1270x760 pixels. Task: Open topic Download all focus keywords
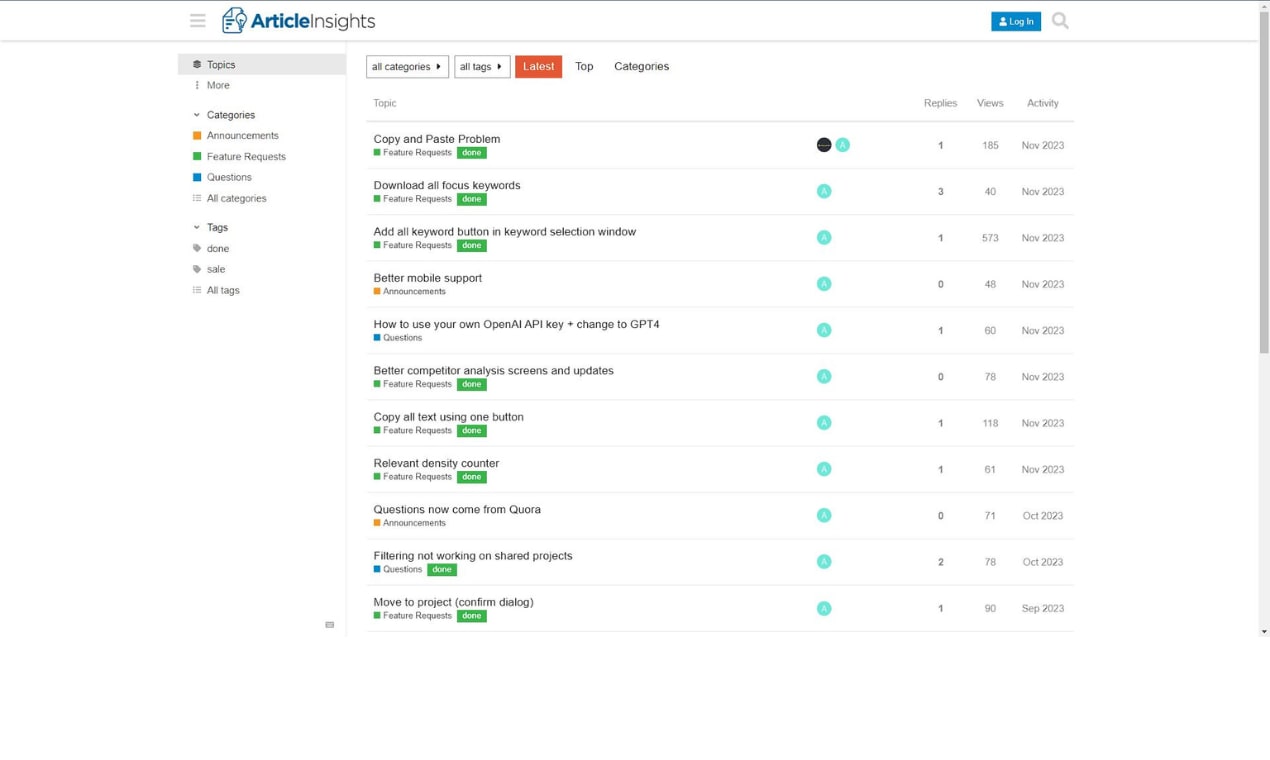pos(447,185)
